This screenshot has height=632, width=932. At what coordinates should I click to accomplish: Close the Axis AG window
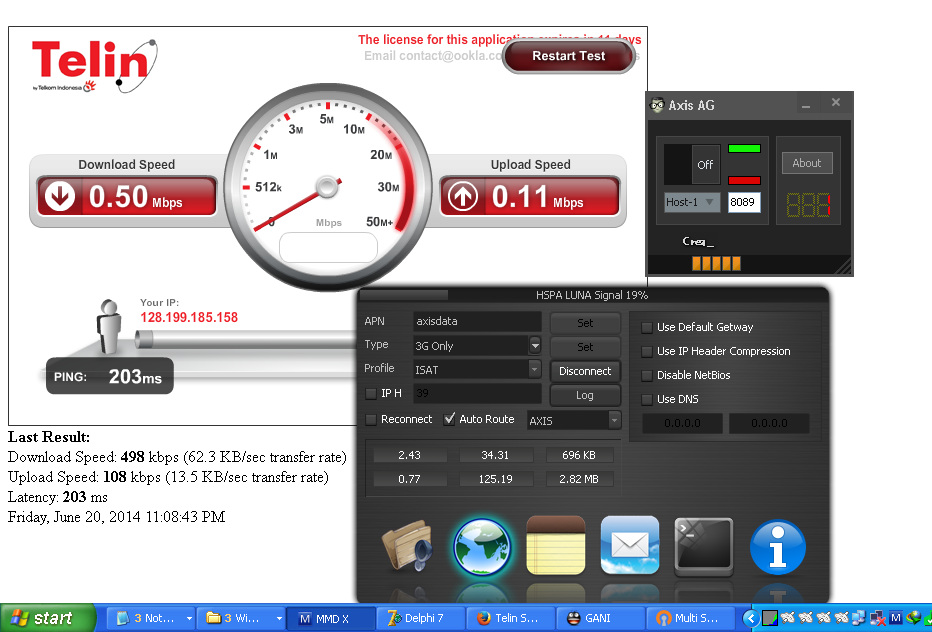pyautogui.click(x=836, y=103)
